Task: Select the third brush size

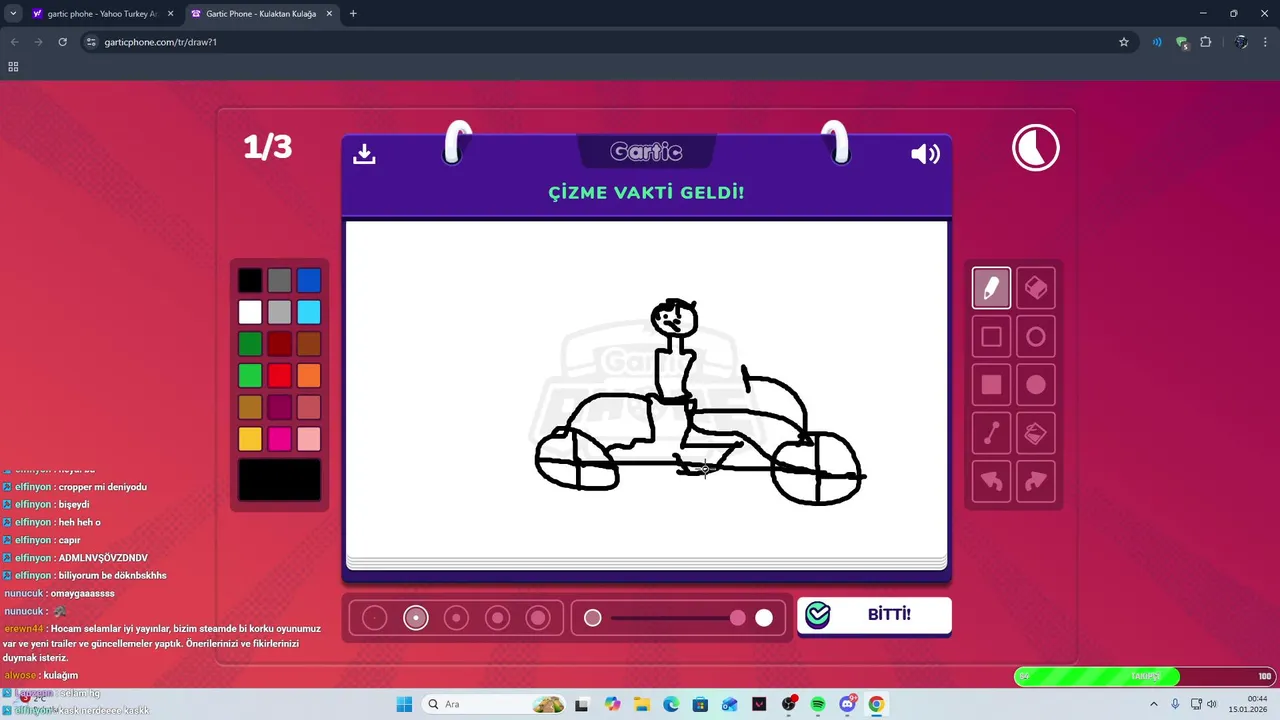Action: tap(457, 618)
